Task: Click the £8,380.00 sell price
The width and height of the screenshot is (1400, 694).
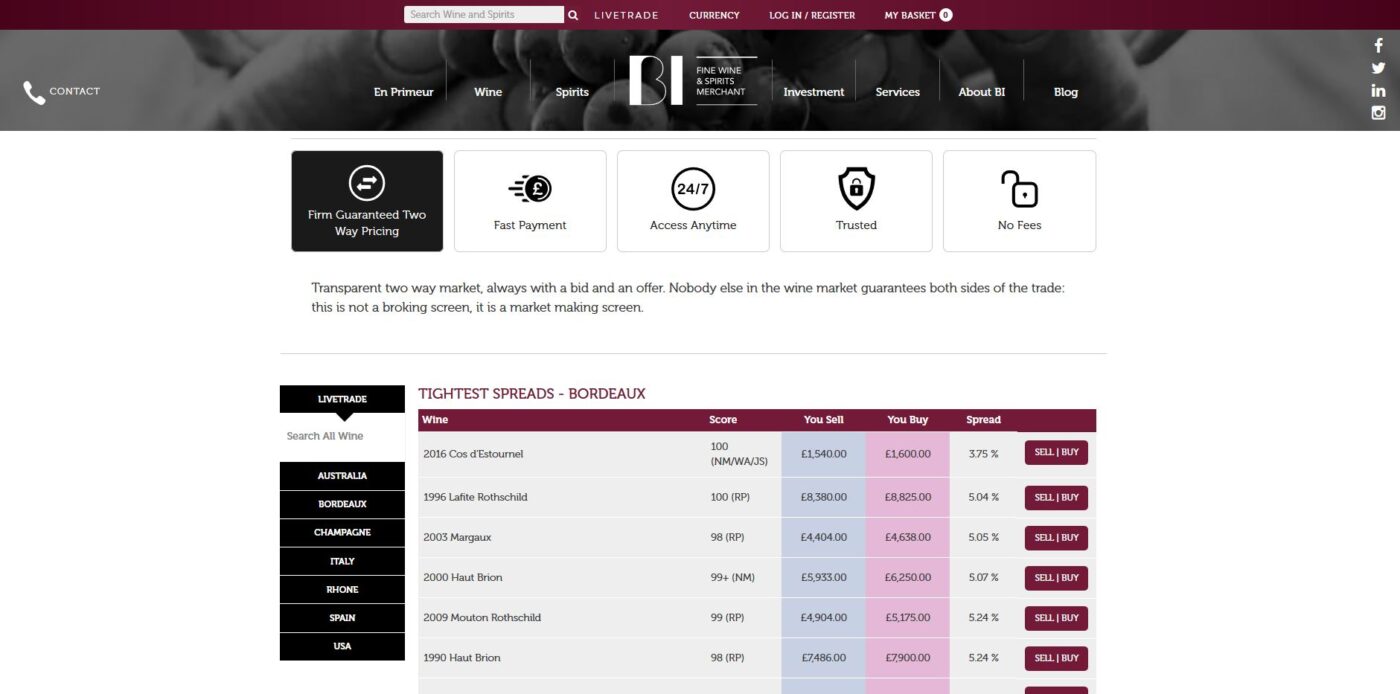Action: (x=824, y=497)
